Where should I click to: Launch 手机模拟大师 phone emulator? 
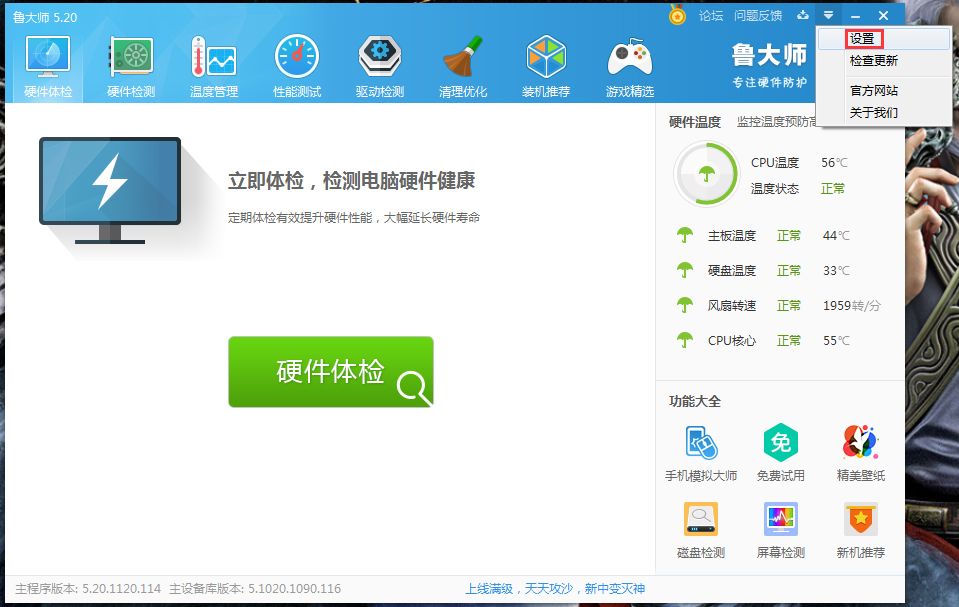tap(699, 451)
